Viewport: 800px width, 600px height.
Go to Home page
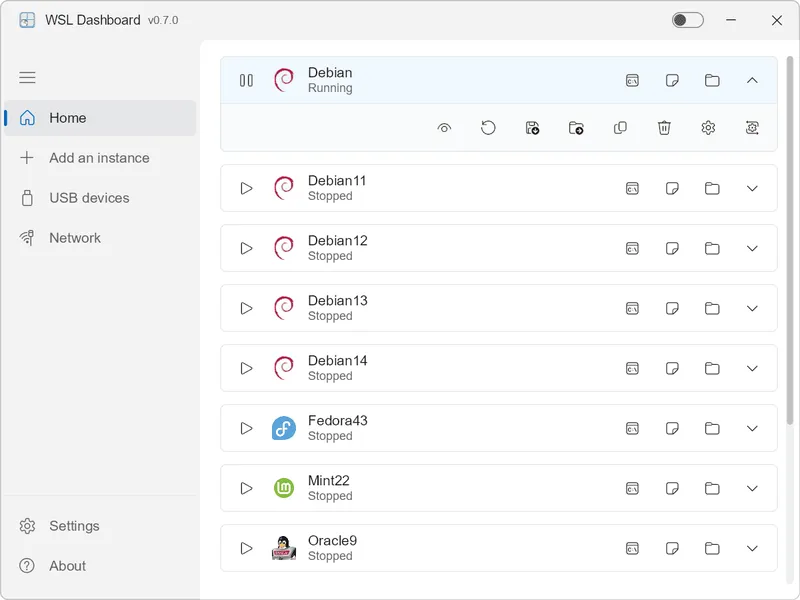click(100, 118)
